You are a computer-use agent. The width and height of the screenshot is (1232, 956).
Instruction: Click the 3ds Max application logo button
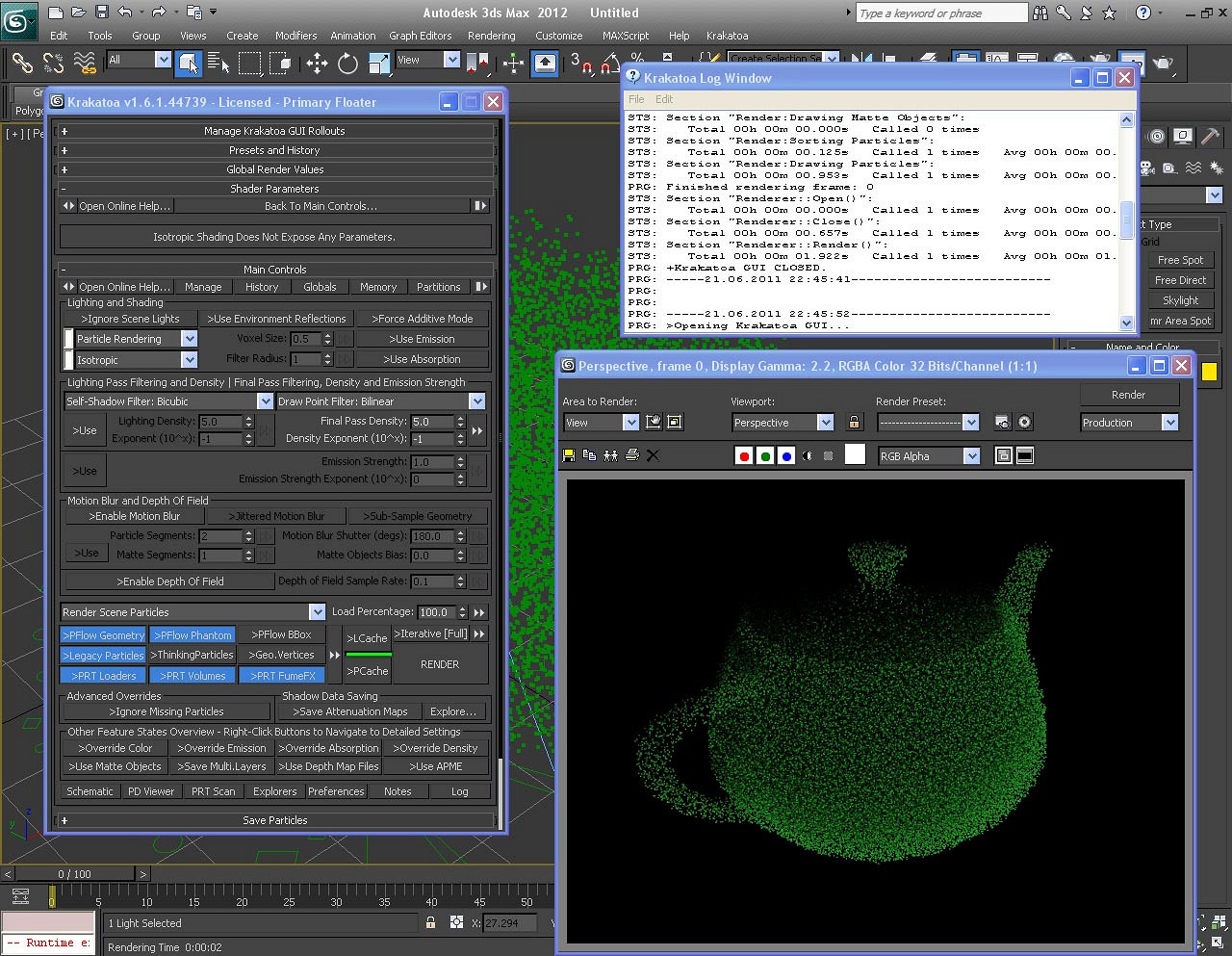(19, 19)
